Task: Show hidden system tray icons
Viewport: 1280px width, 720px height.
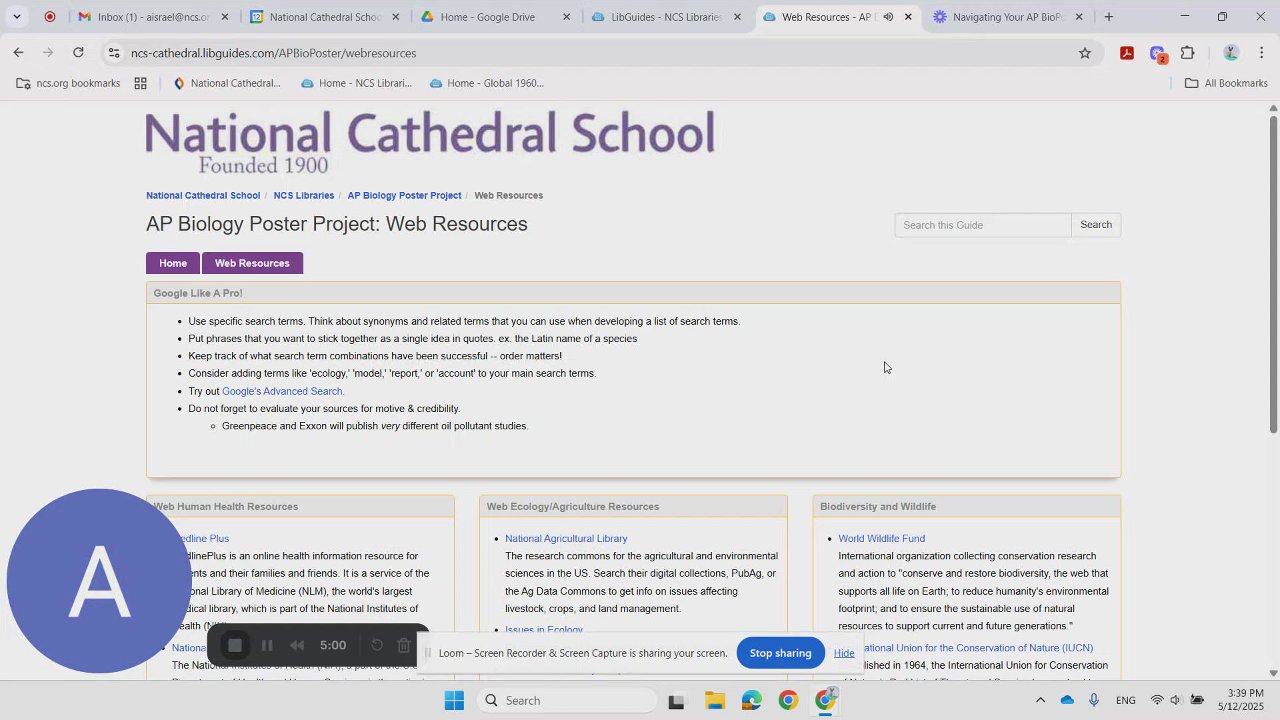Action: (1040, 700)
